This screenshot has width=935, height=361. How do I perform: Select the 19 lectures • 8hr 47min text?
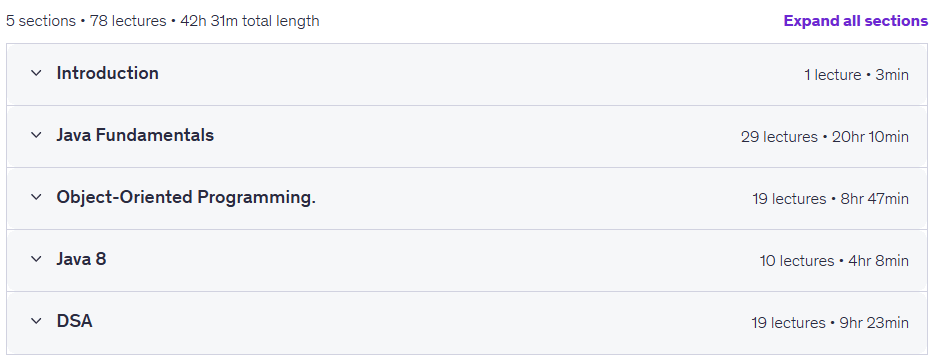(x=831, y=199)
